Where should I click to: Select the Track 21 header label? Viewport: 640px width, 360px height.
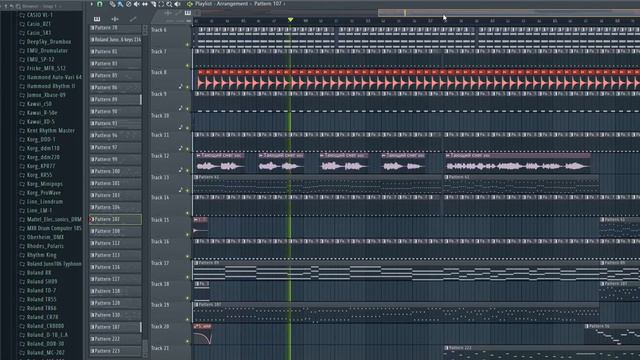pos(160,348)
